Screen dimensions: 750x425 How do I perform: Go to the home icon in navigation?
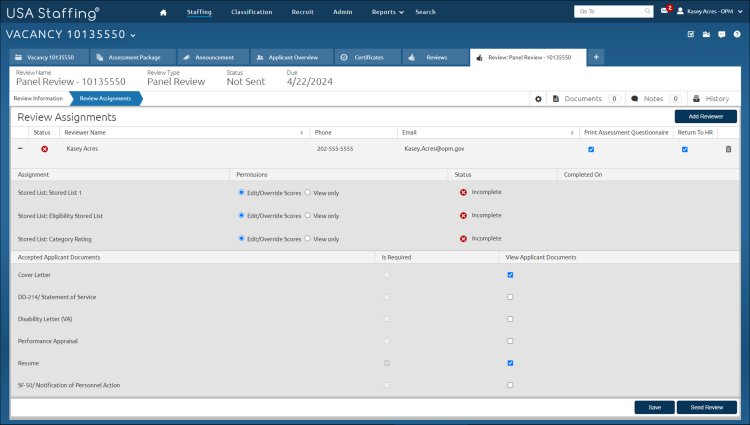[163, 12]
